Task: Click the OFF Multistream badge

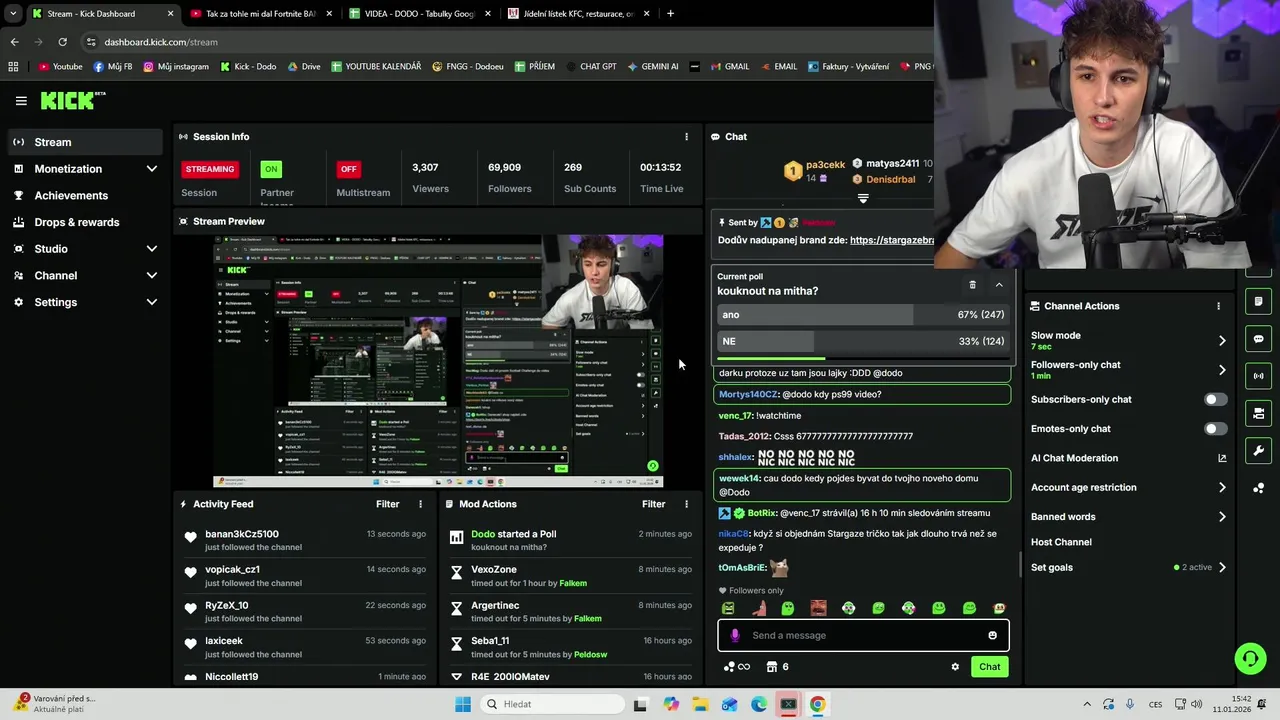Action: click(348, 169)
